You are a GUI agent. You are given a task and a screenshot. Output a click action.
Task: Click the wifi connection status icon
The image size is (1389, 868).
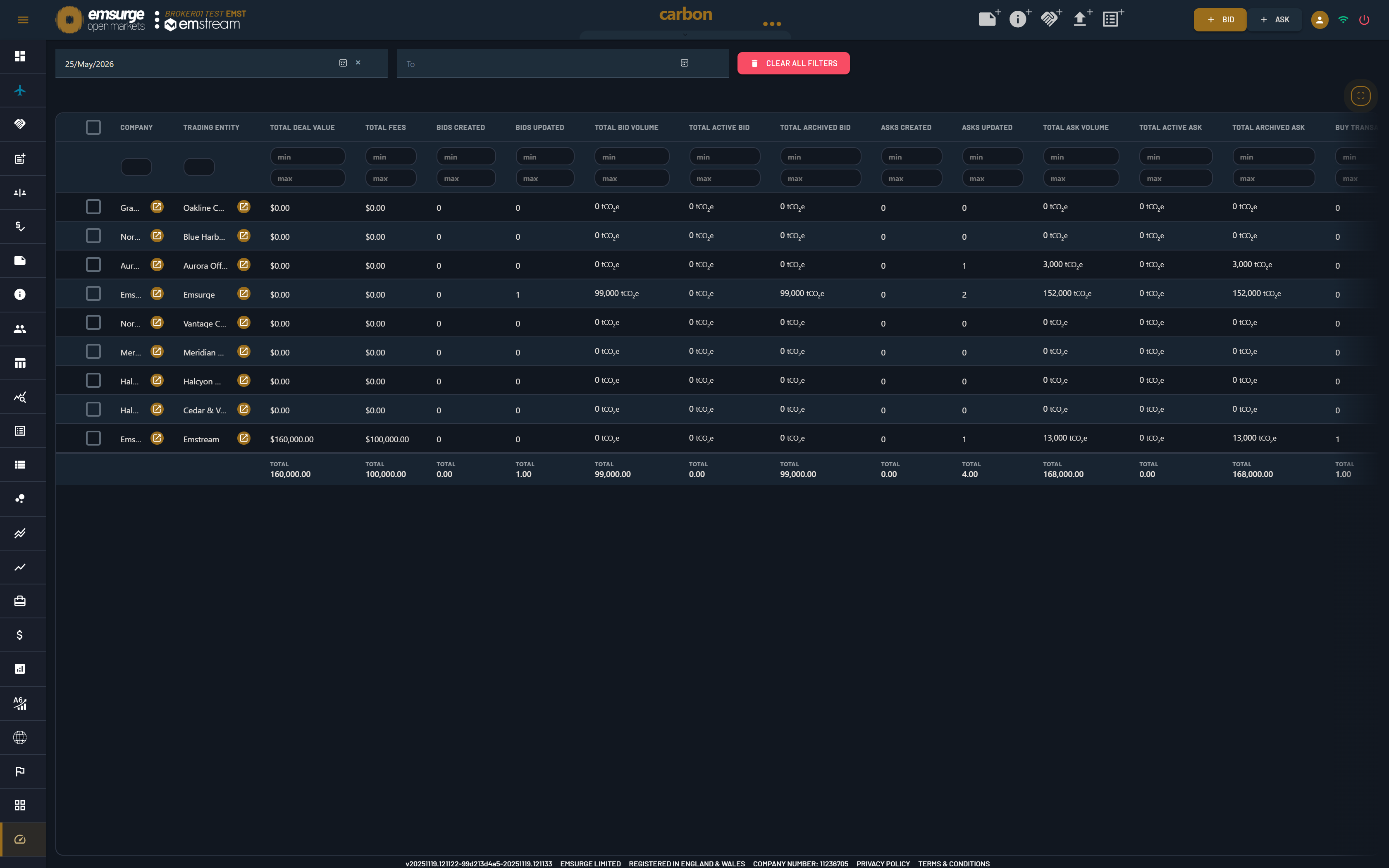[x=1343, y=19]
